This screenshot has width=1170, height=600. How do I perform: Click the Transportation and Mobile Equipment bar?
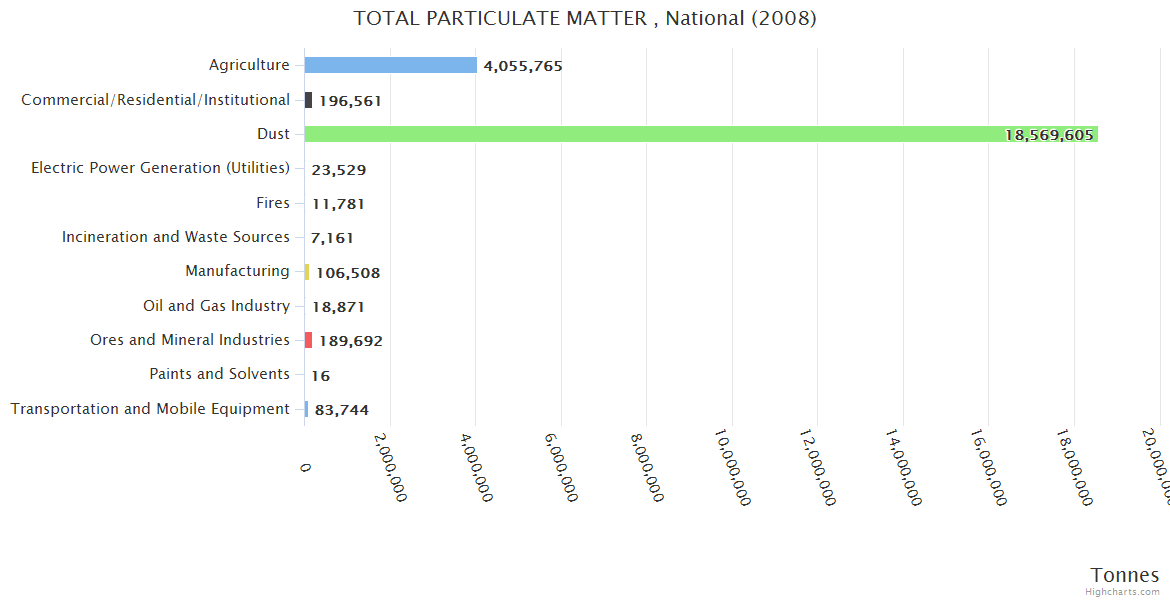(306, 408)
